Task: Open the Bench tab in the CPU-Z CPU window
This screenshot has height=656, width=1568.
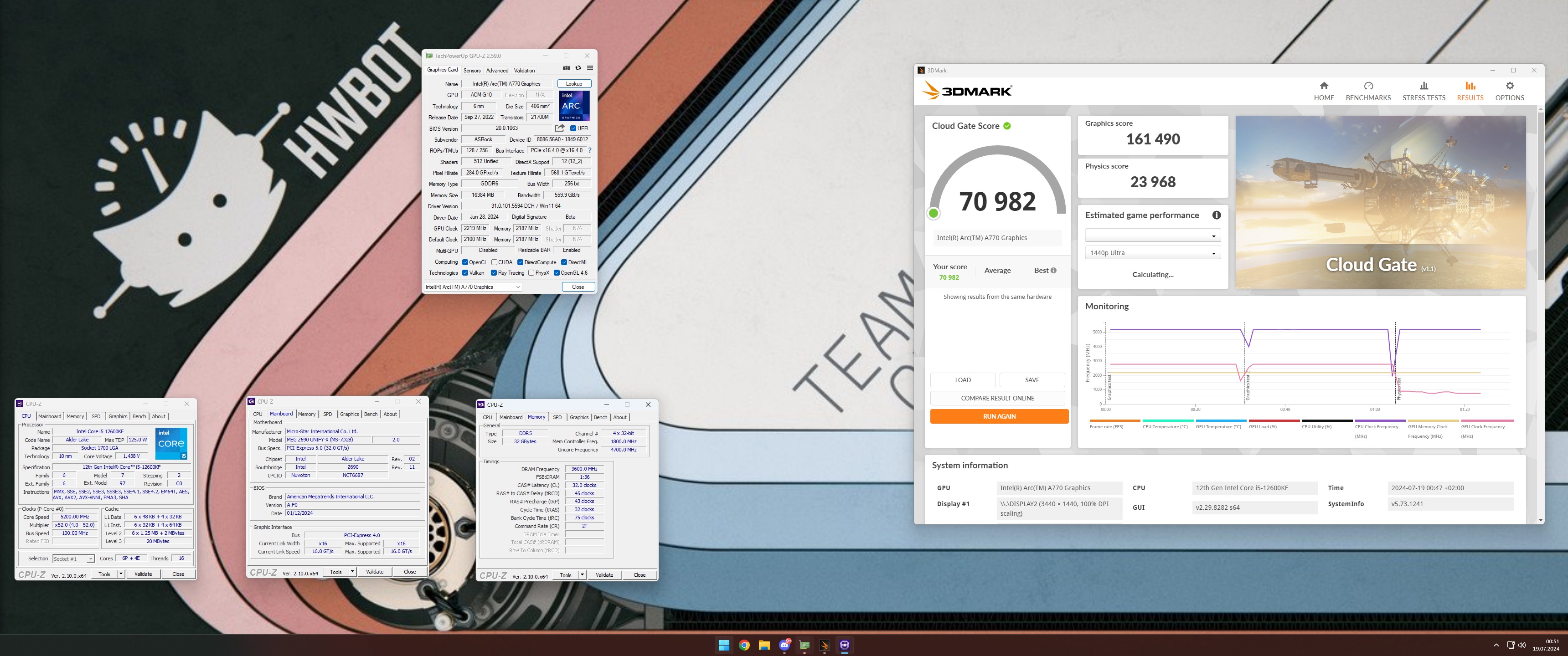Action: click(x=139, y=416)
